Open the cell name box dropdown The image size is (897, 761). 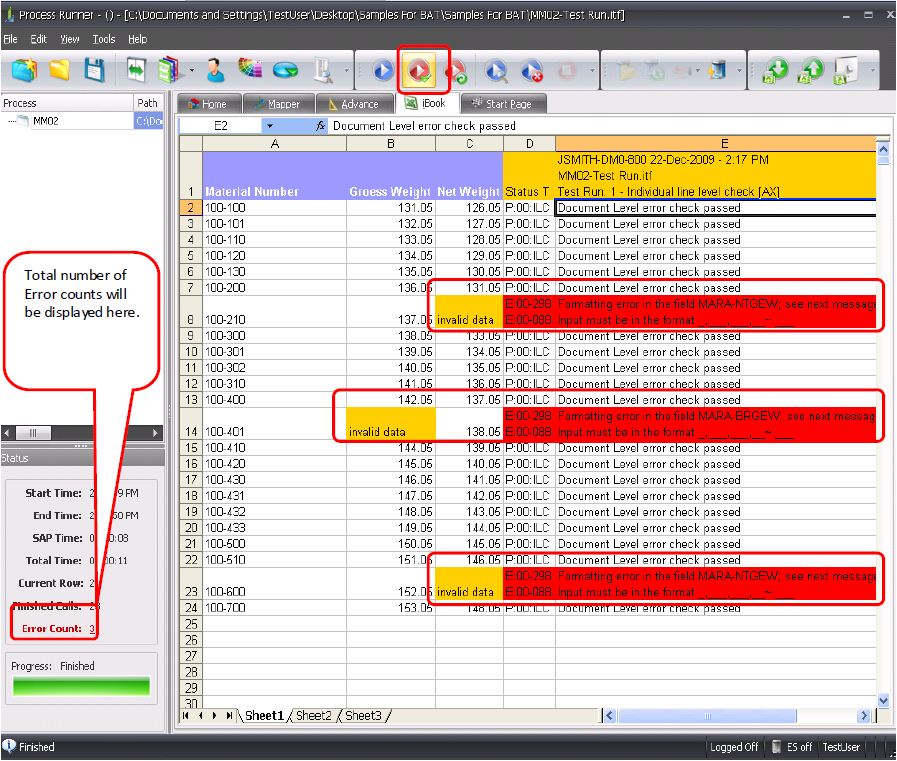coord(269,126)
